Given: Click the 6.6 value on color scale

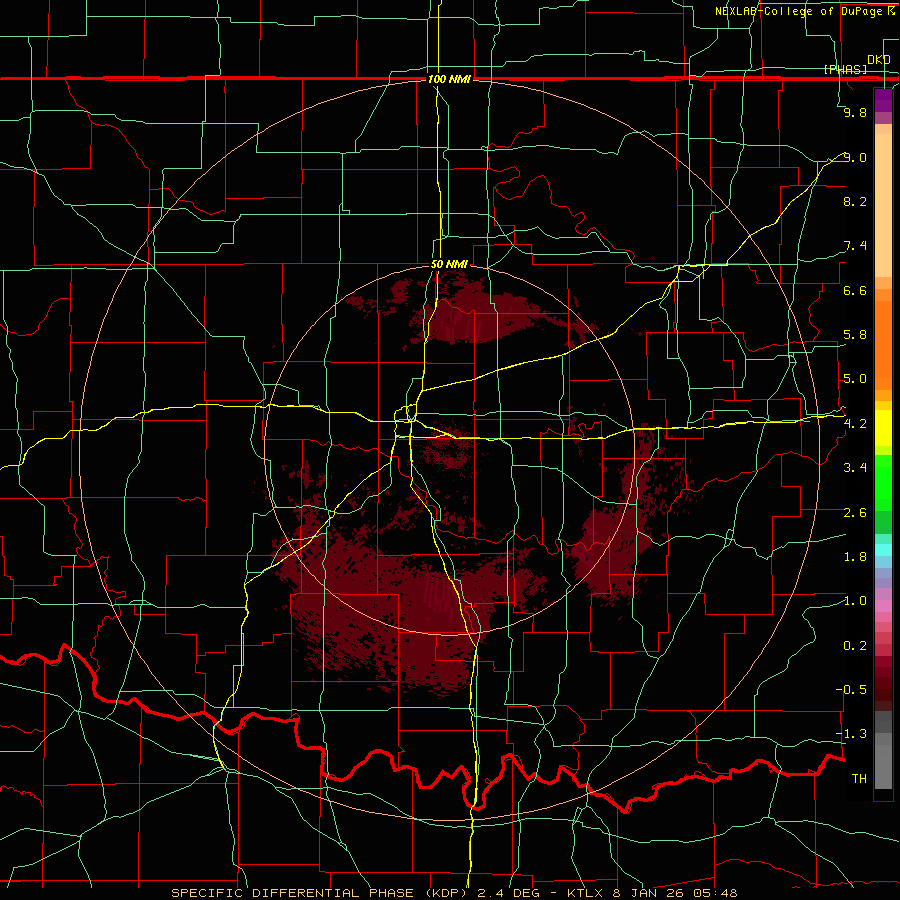Looking at the screenshot, I should pyautogui.click(x=855, y=290).
